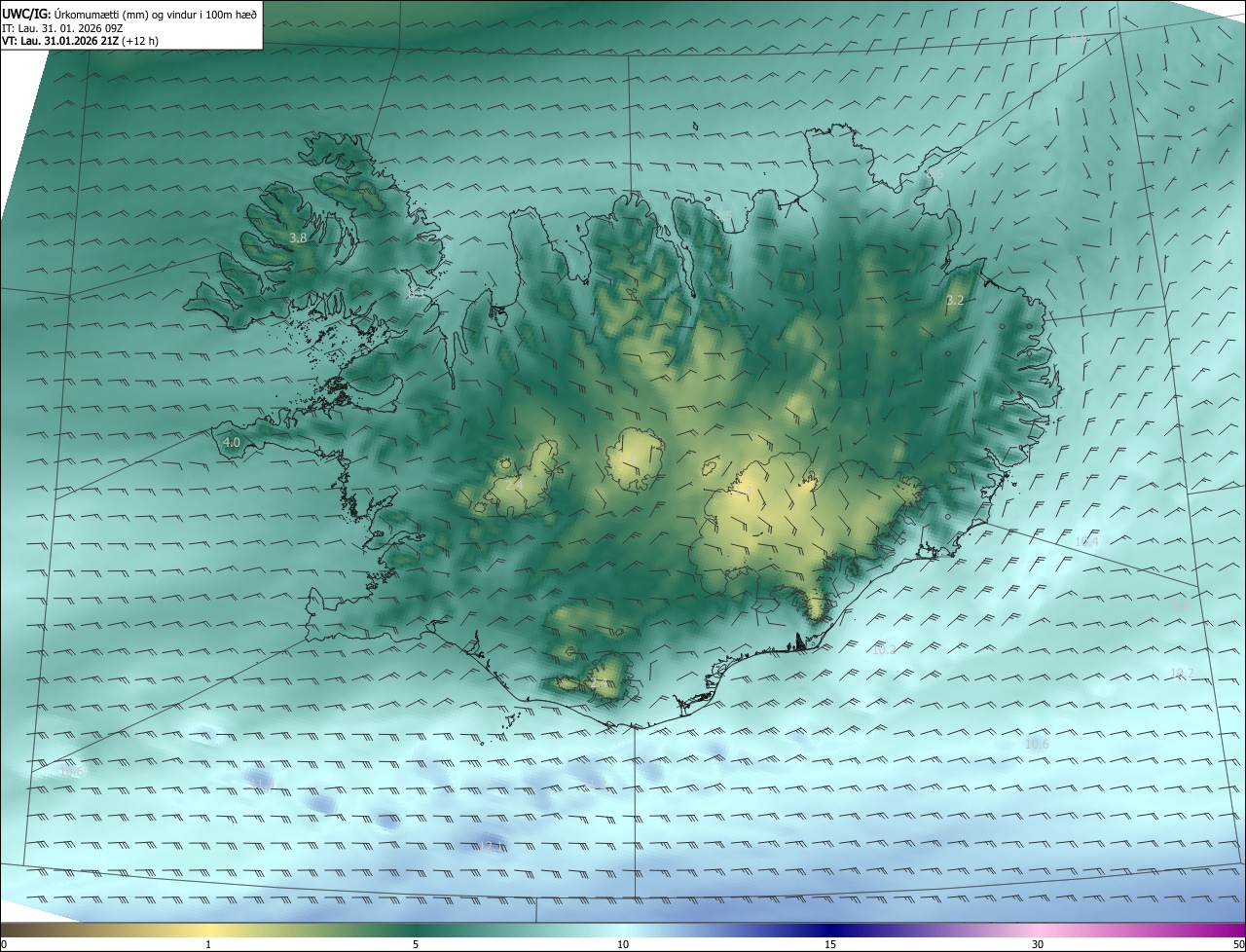
Task: Click the 30 tick on the color scale
Action: pos(1038,944)
